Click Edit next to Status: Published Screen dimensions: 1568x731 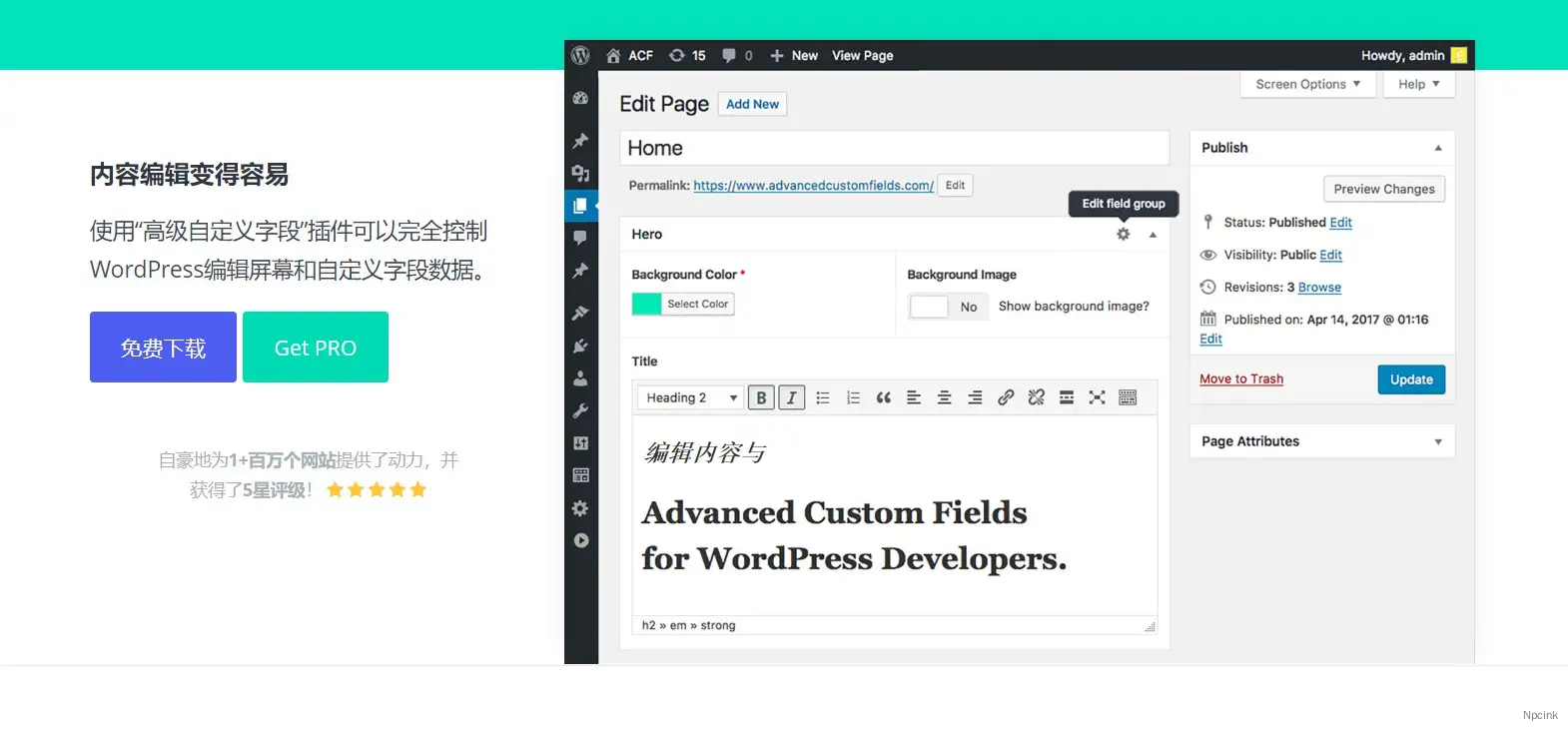(1340, 223)
